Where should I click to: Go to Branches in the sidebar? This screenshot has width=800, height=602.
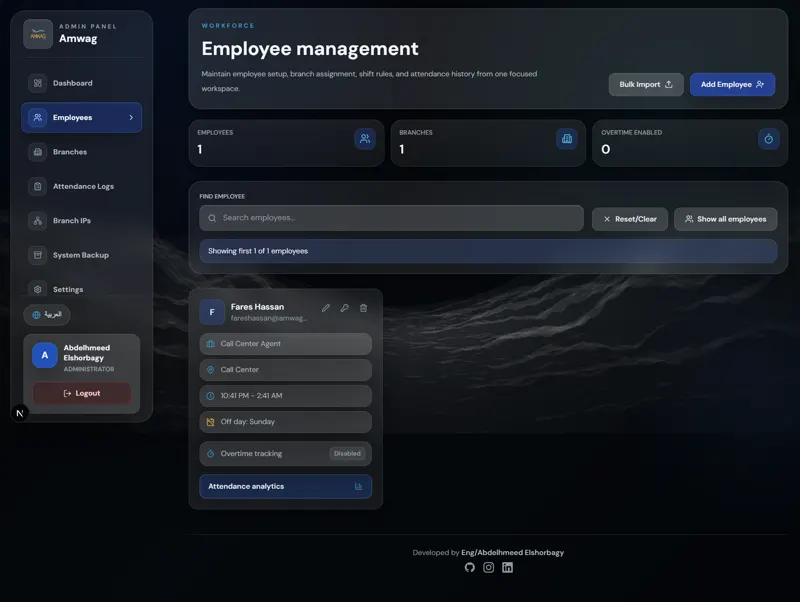[x=81, y=152]
